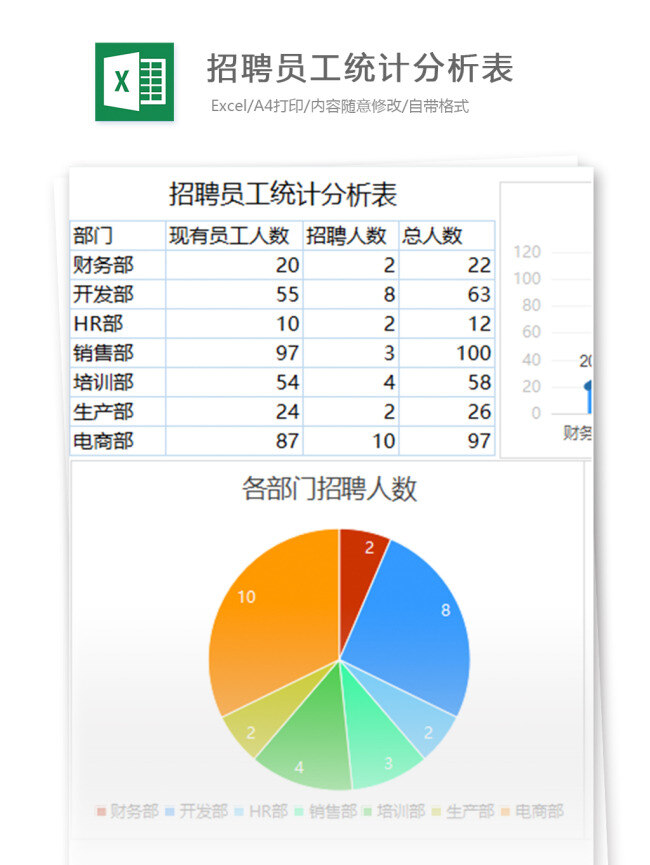Click the HR部 legend entry
The image size is (650, 865).
click(261, 811)
